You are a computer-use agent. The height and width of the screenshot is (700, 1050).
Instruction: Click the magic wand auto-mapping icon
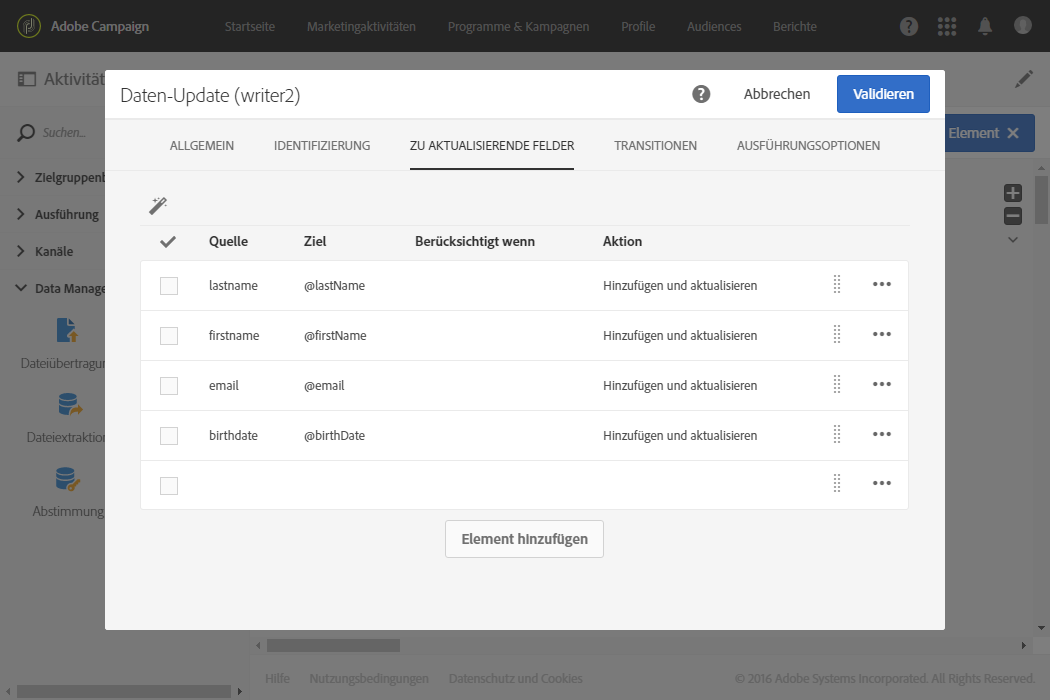tap(158, 206)
